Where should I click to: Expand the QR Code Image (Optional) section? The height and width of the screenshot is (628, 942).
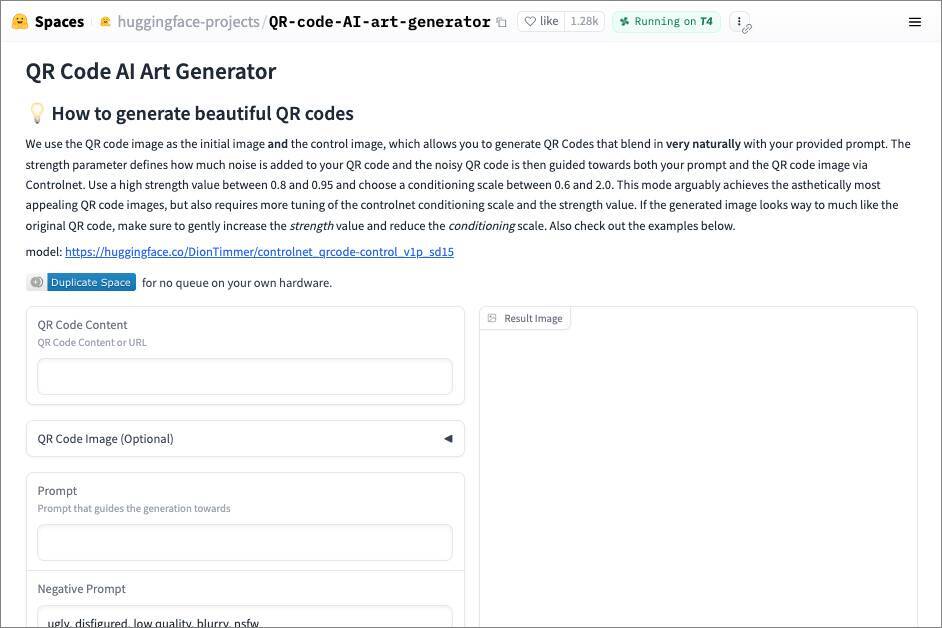(x=245, y=438)
